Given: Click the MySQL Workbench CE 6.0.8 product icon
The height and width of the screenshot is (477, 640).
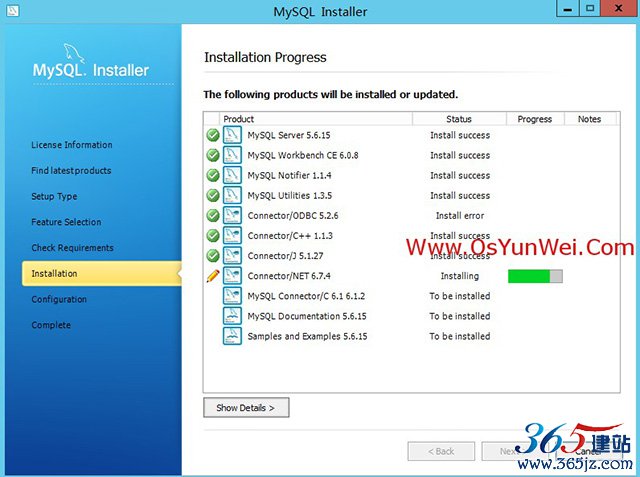Looking at the screenshot, I should (x=232, y=155).
